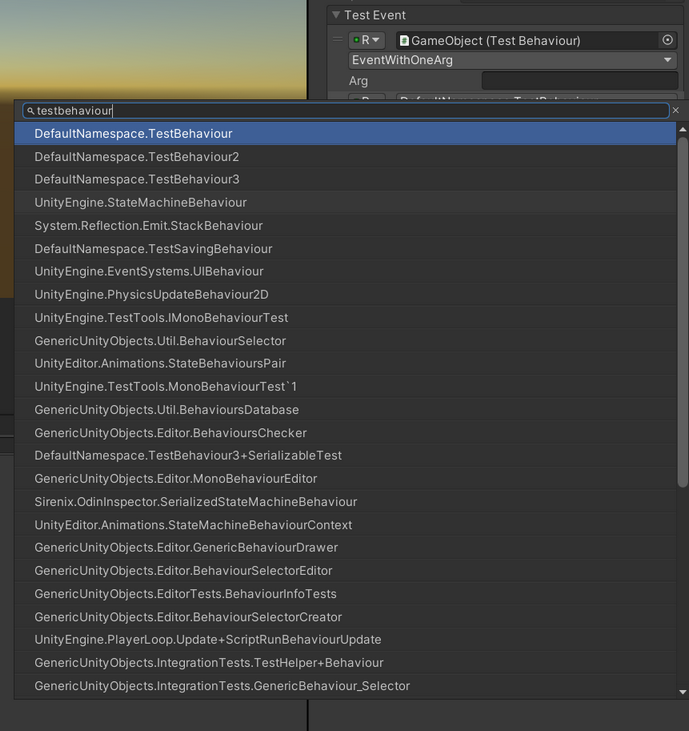Select UnityEditor.Animations.StateBehavioursPair
689x731 pixels.
tap(345, 364)
